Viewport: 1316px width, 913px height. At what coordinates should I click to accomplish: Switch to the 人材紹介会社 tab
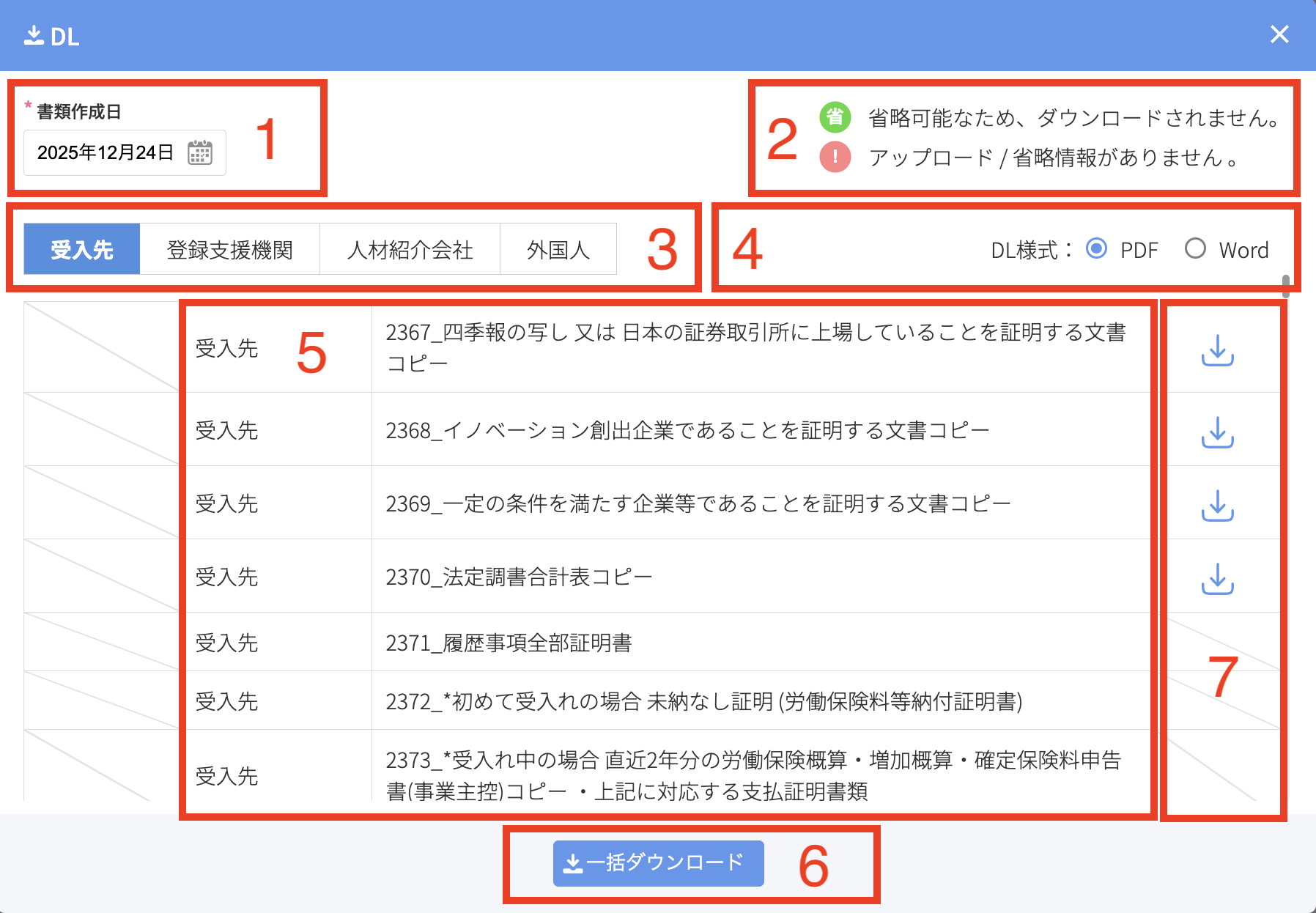pos(410,250)
